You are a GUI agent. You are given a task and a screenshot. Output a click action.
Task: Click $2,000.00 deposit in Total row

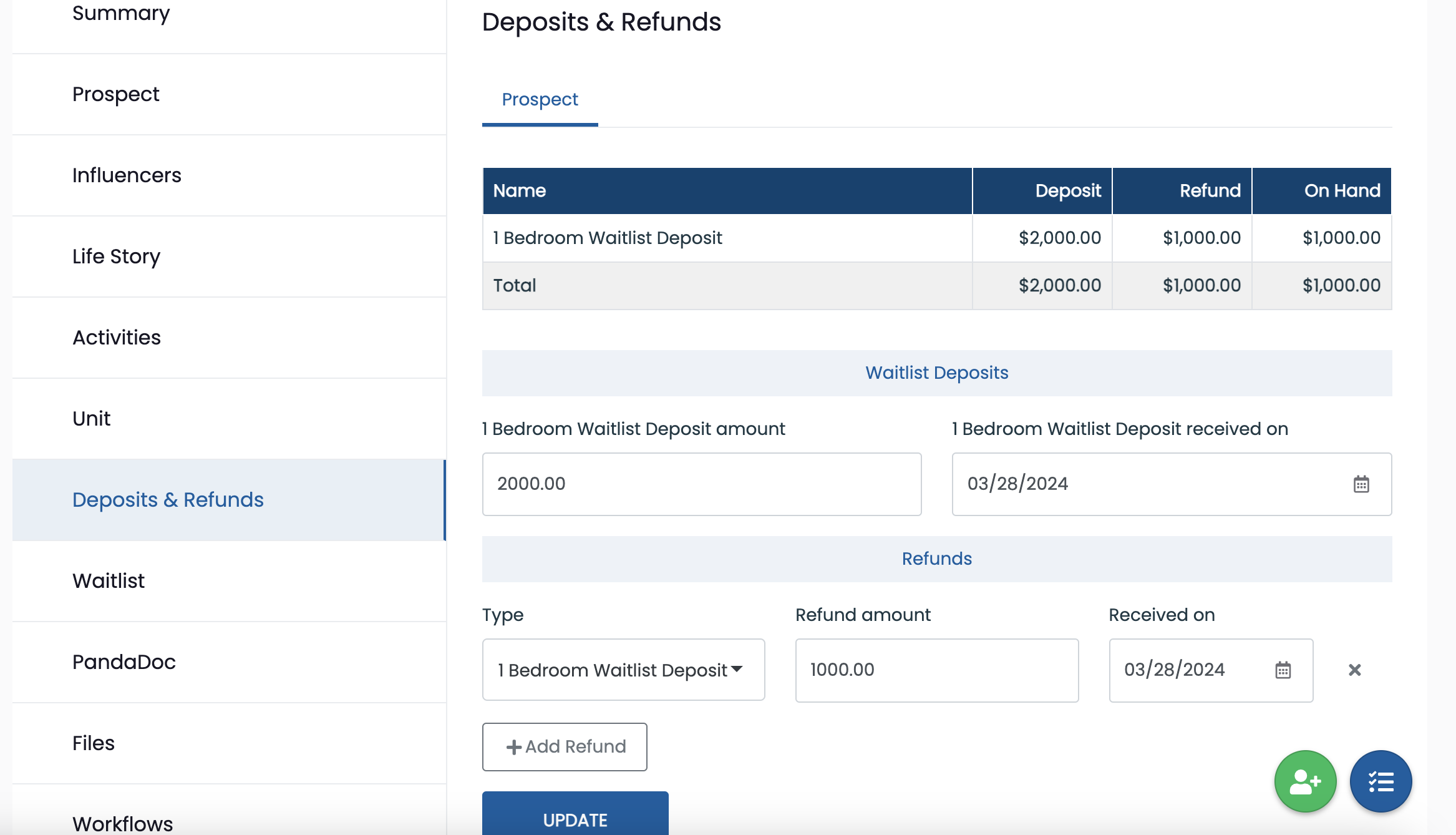coord(1060,285)
